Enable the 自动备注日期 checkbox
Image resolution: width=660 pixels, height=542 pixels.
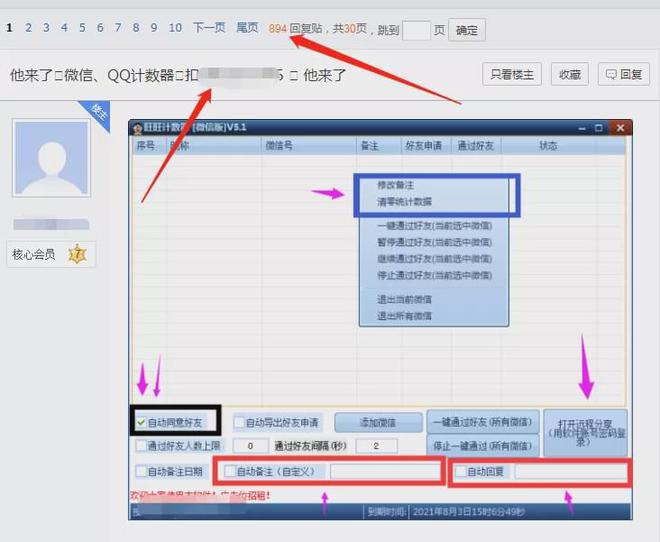point(140,471)
